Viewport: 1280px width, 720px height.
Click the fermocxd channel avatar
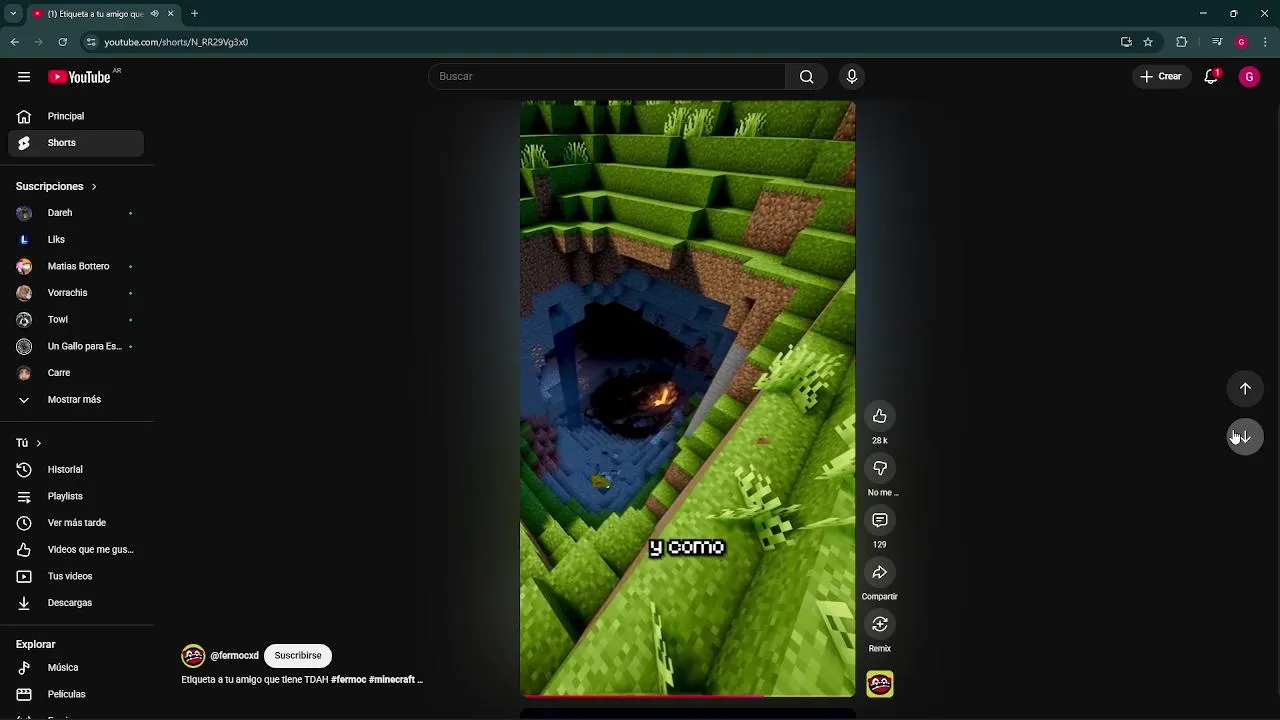pos(193,656)
